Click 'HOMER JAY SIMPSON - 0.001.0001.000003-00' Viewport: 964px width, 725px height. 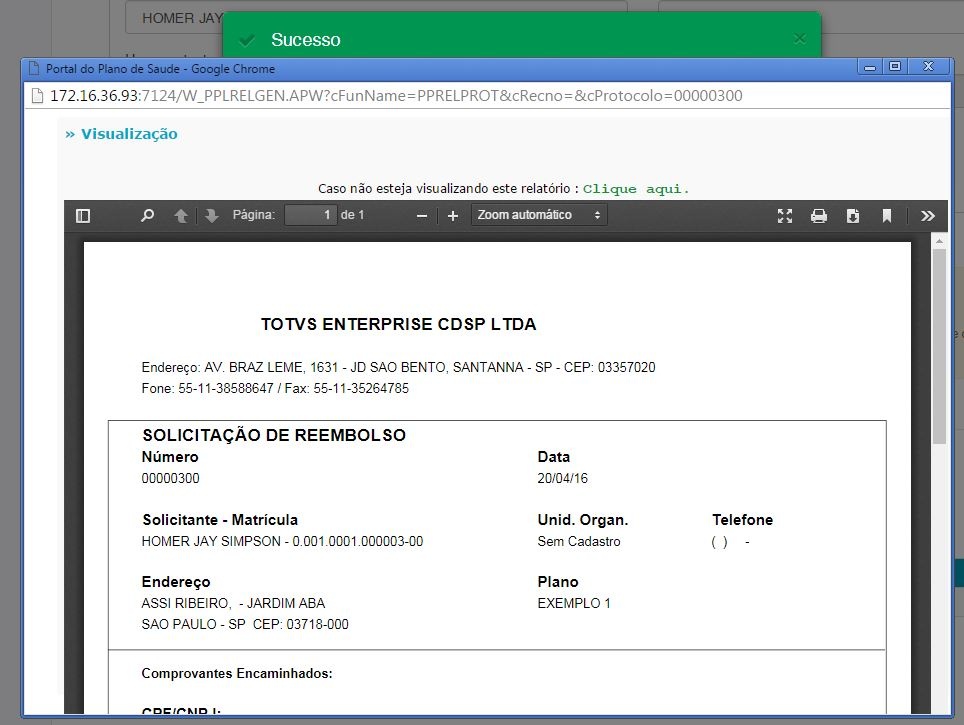pyautogui.click(x=282, y=542)
